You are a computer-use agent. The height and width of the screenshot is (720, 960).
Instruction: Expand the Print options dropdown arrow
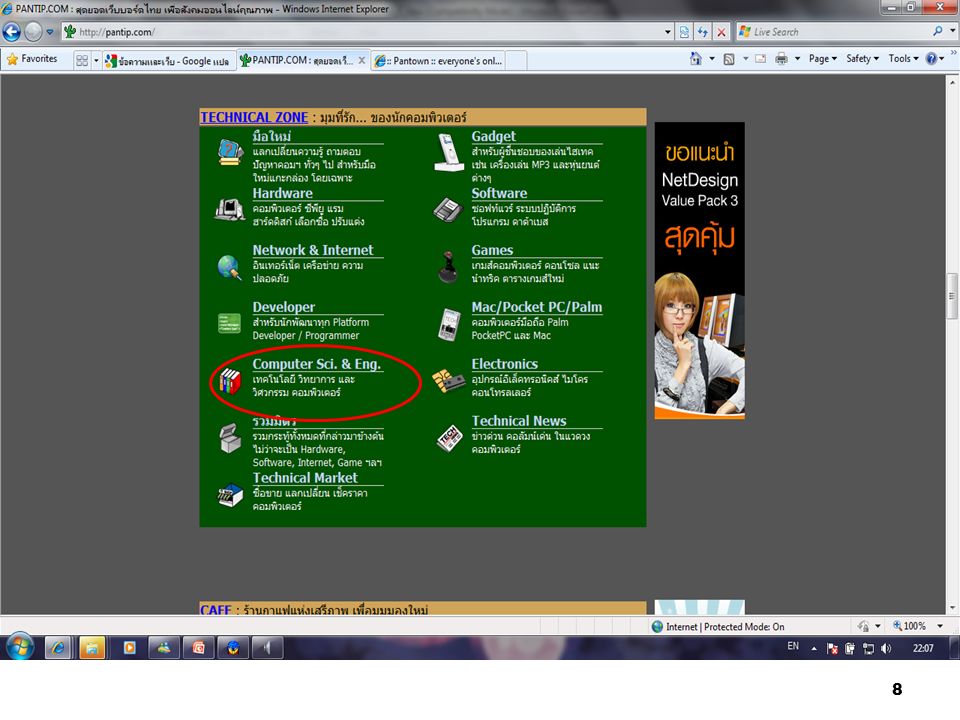click(797, 59)
